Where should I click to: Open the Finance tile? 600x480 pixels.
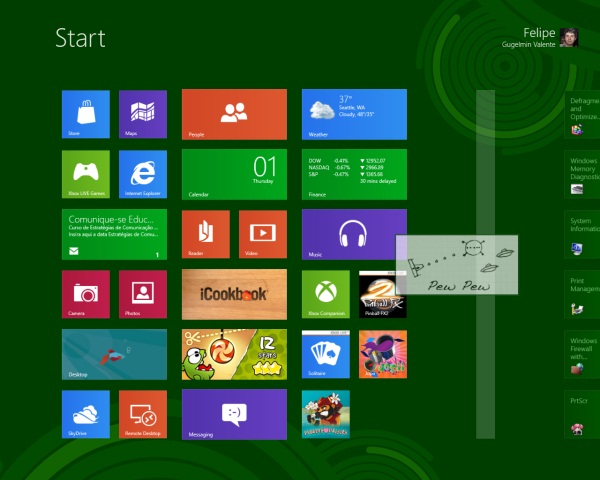tap(354, 175)
